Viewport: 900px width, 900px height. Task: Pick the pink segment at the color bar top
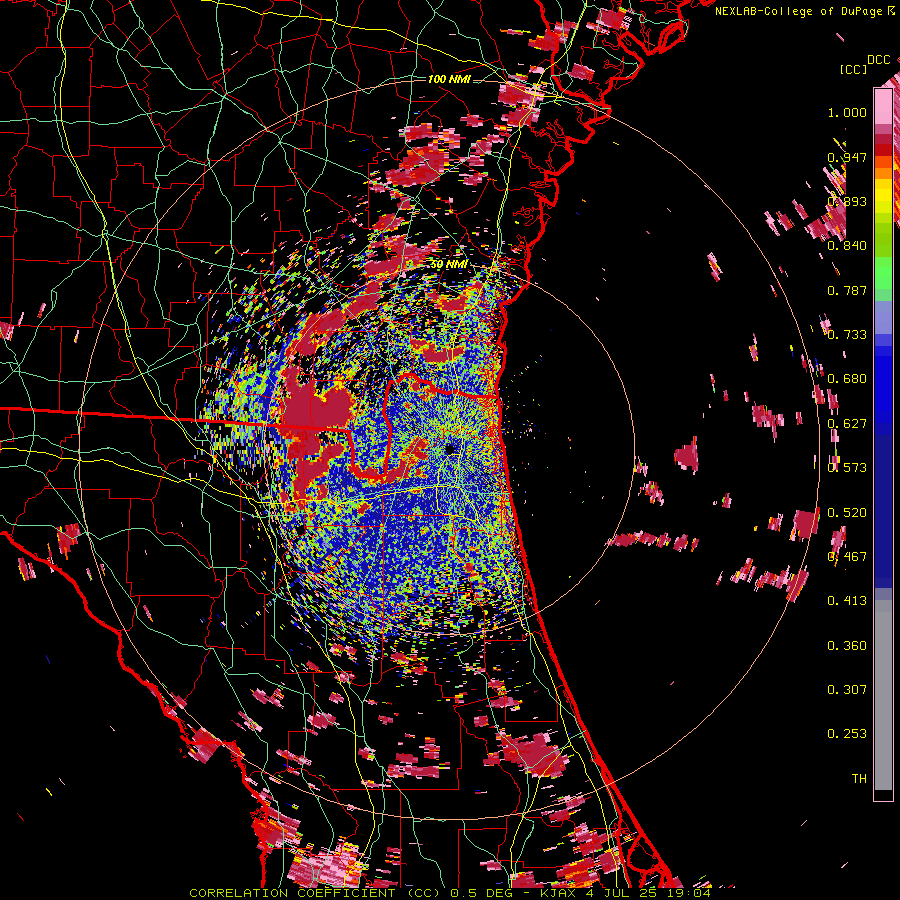coord(883,106)
